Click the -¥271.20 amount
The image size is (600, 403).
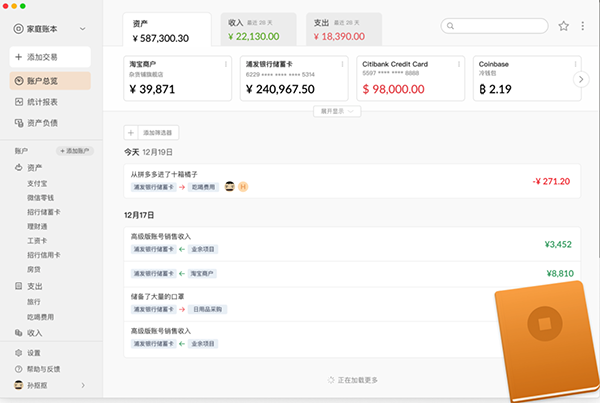tap(551, 181)
